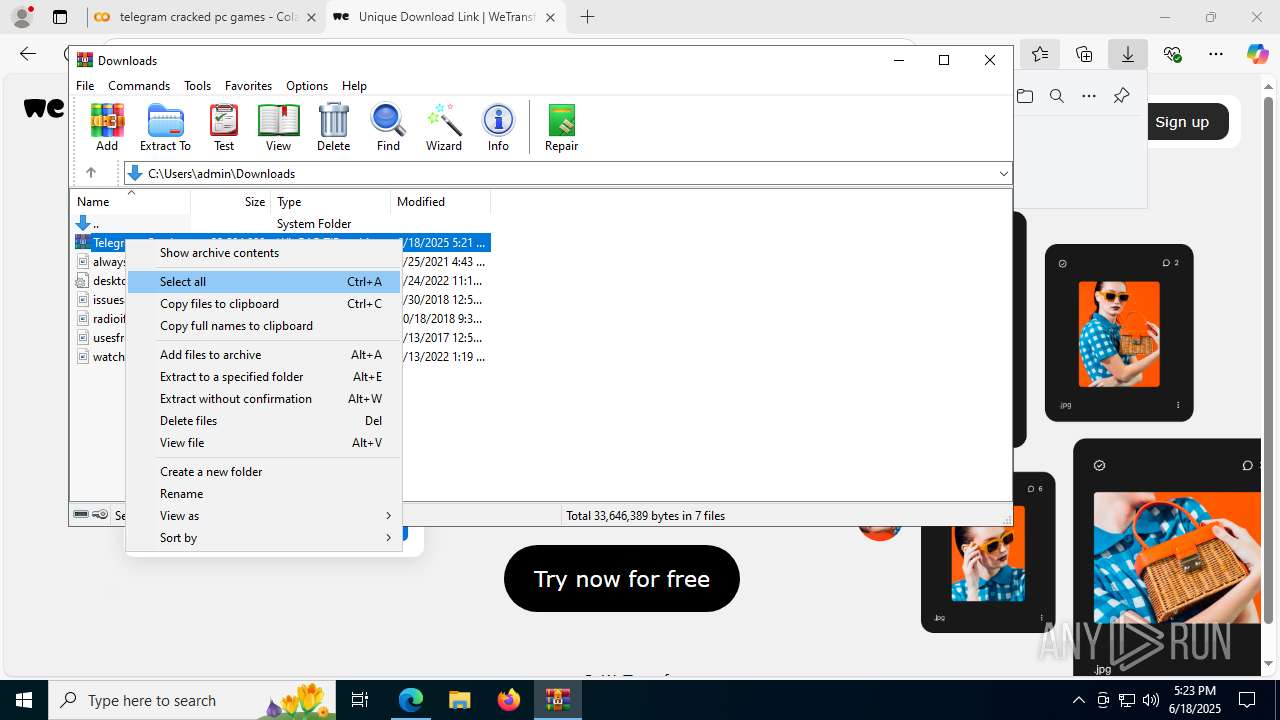Viewport: 1280px width, 720px height.
Task: Select the parent '..' System Folder row
Action: 281,224
